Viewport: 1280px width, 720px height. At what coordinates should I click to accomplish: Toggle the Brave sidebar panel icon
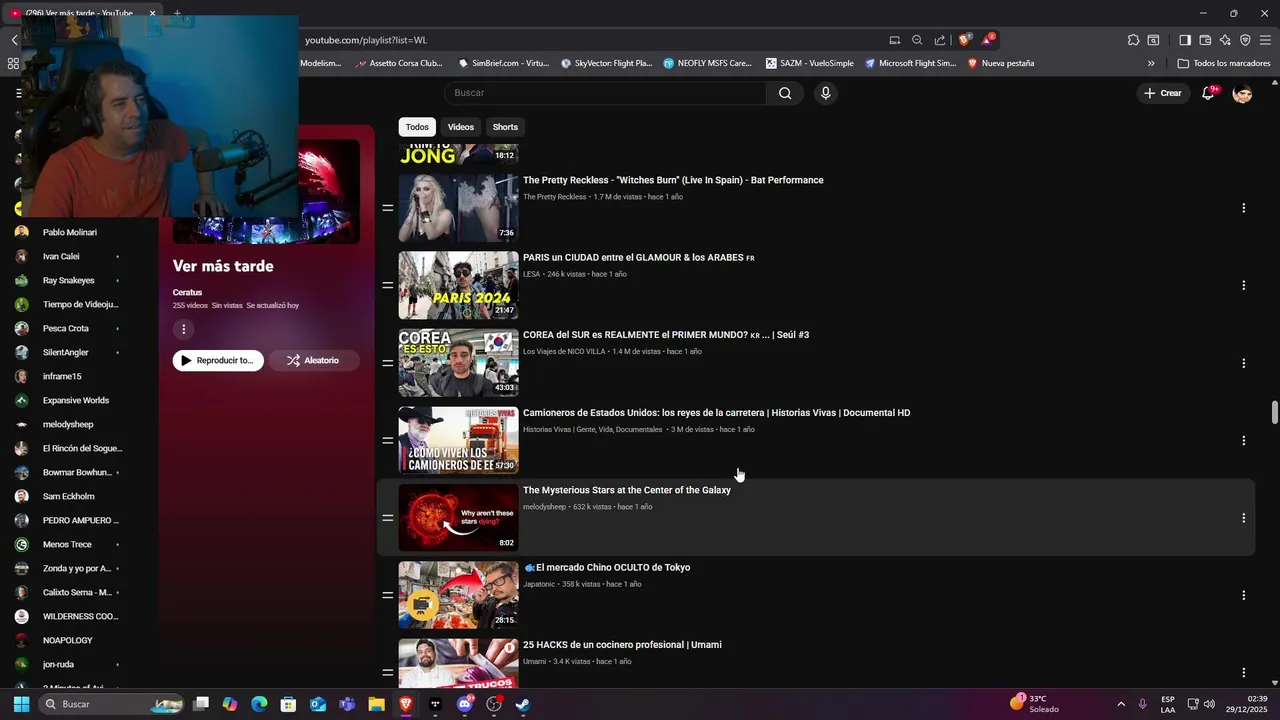(x=1185, y=40)
